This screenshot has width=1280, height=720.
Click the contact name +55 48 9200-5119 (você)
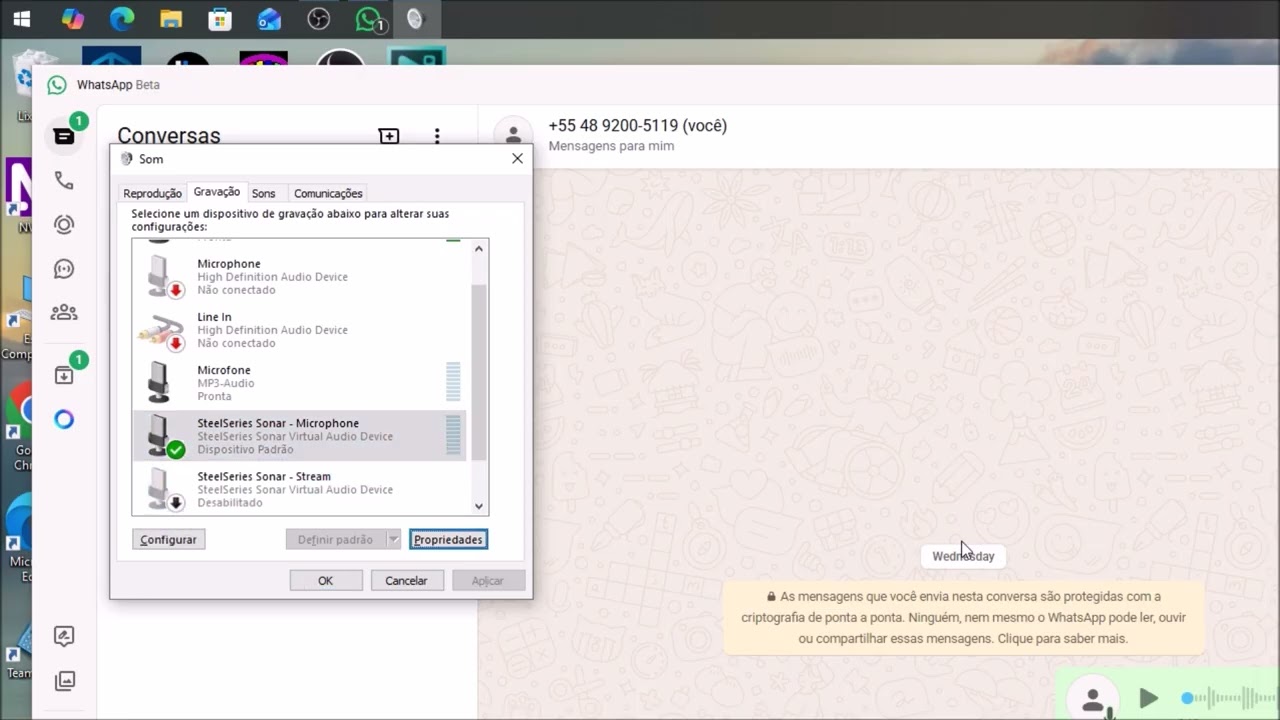(637, 126)
